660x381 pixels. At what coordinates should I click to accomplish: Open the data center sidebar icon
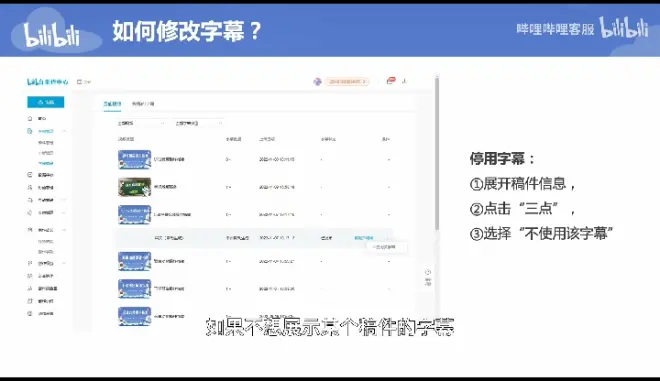pos(29,175)
